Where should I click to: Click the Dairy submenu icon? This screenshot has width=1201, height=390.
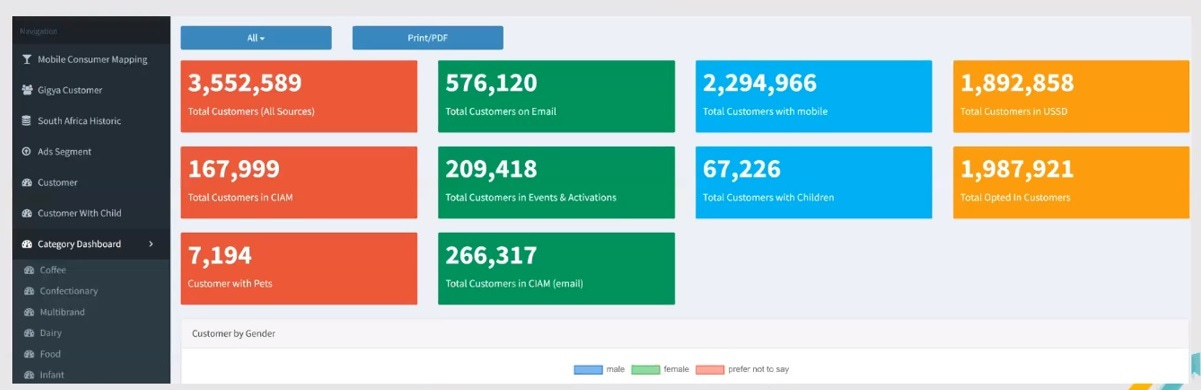click(29, 333)
